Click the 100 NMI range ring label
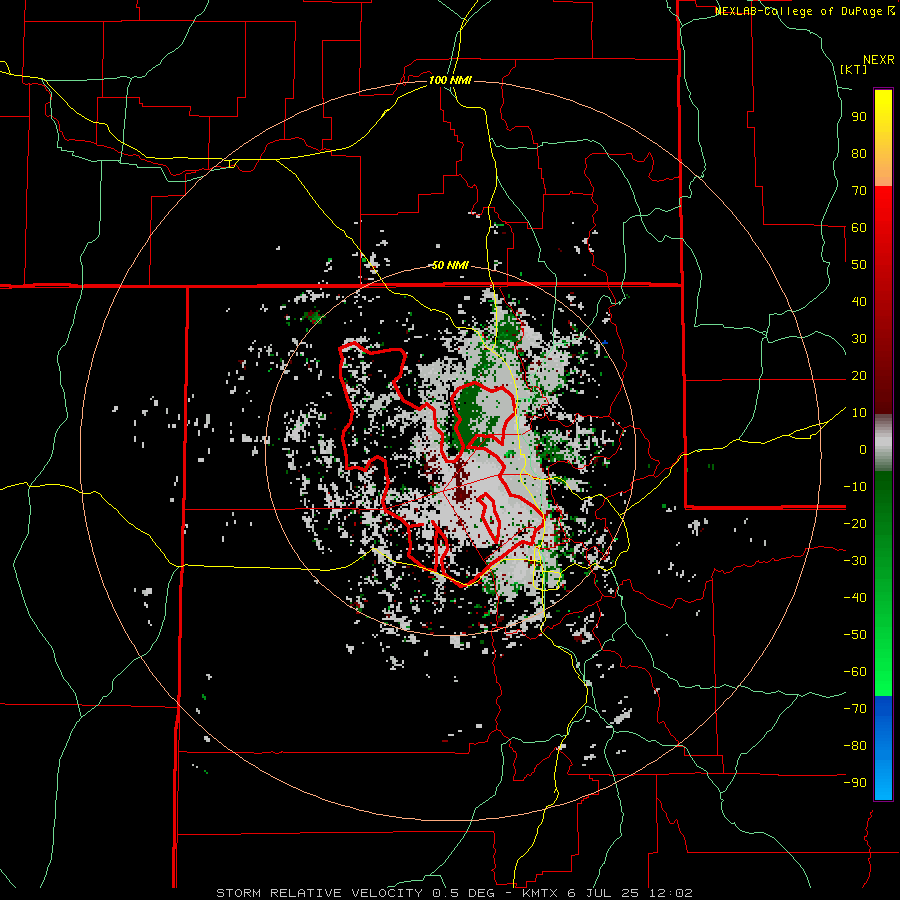 450,80
